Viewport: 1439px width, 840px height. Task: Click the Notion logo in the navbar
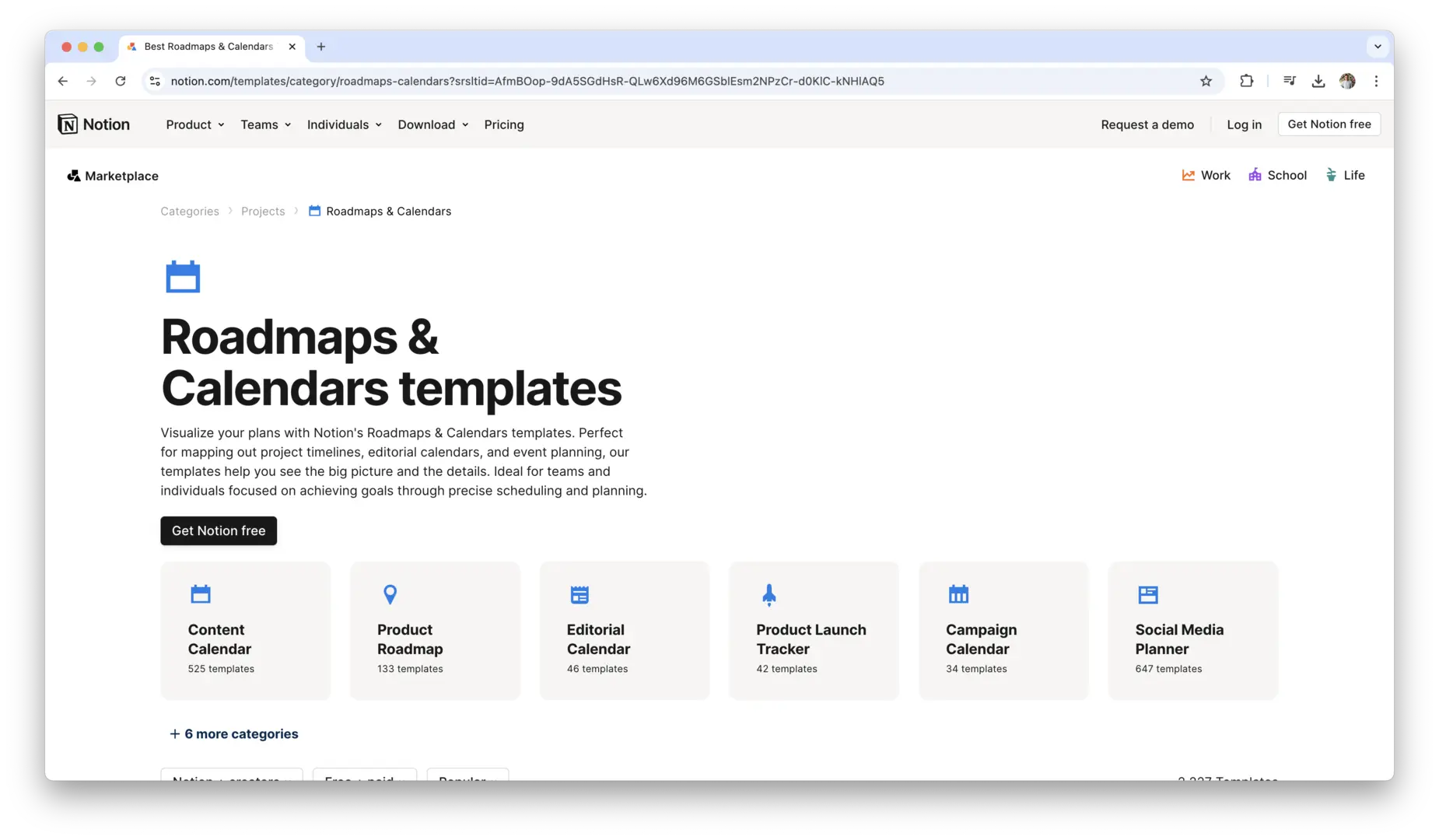(93, 124)
